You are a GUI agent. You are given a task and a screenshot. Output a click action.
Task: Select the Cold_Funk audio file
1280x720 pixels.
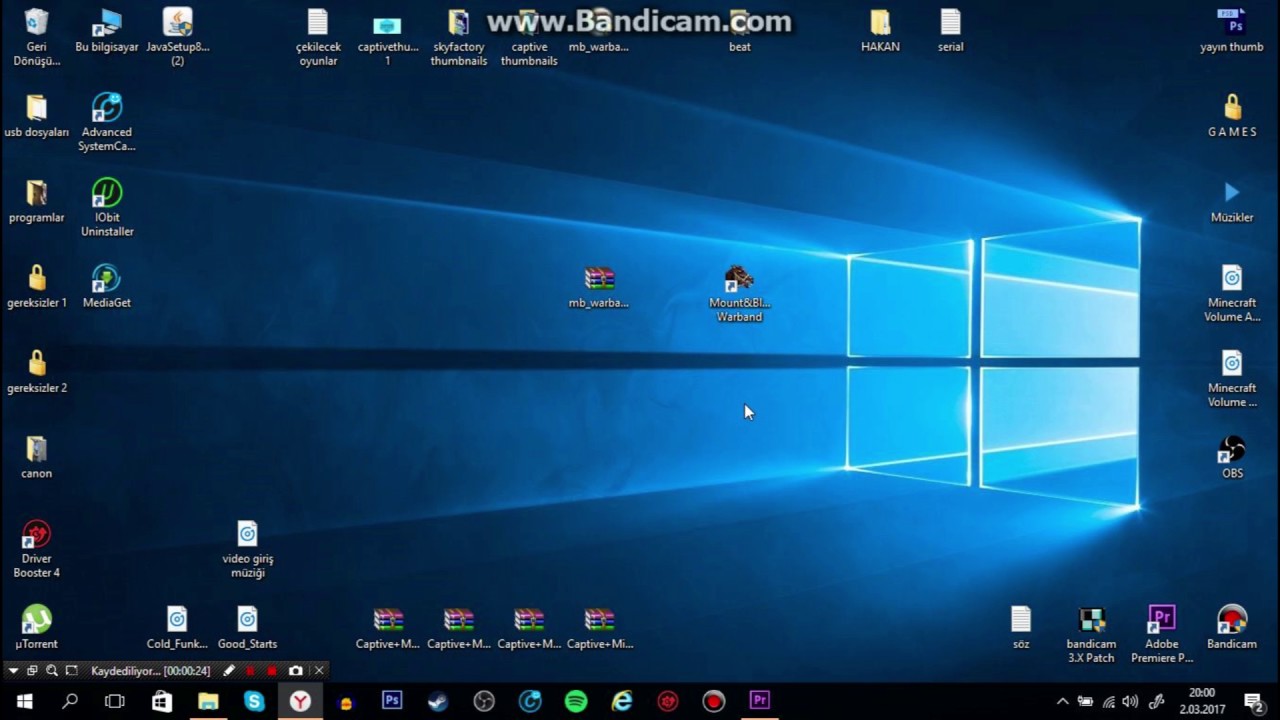177,628
